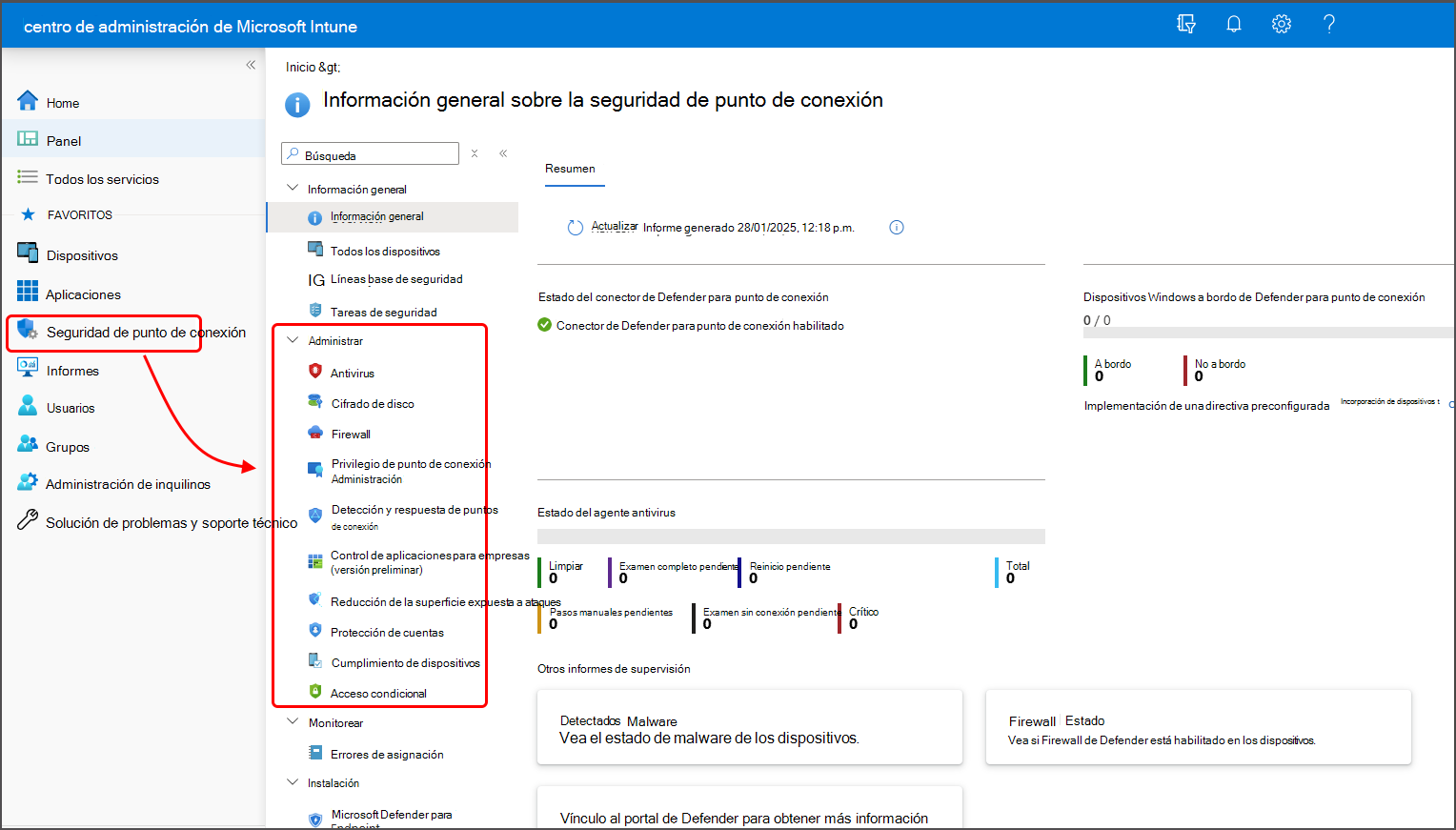Click the Todos los dispositivos icon
1456x830 pixels.
click(315, 250)
